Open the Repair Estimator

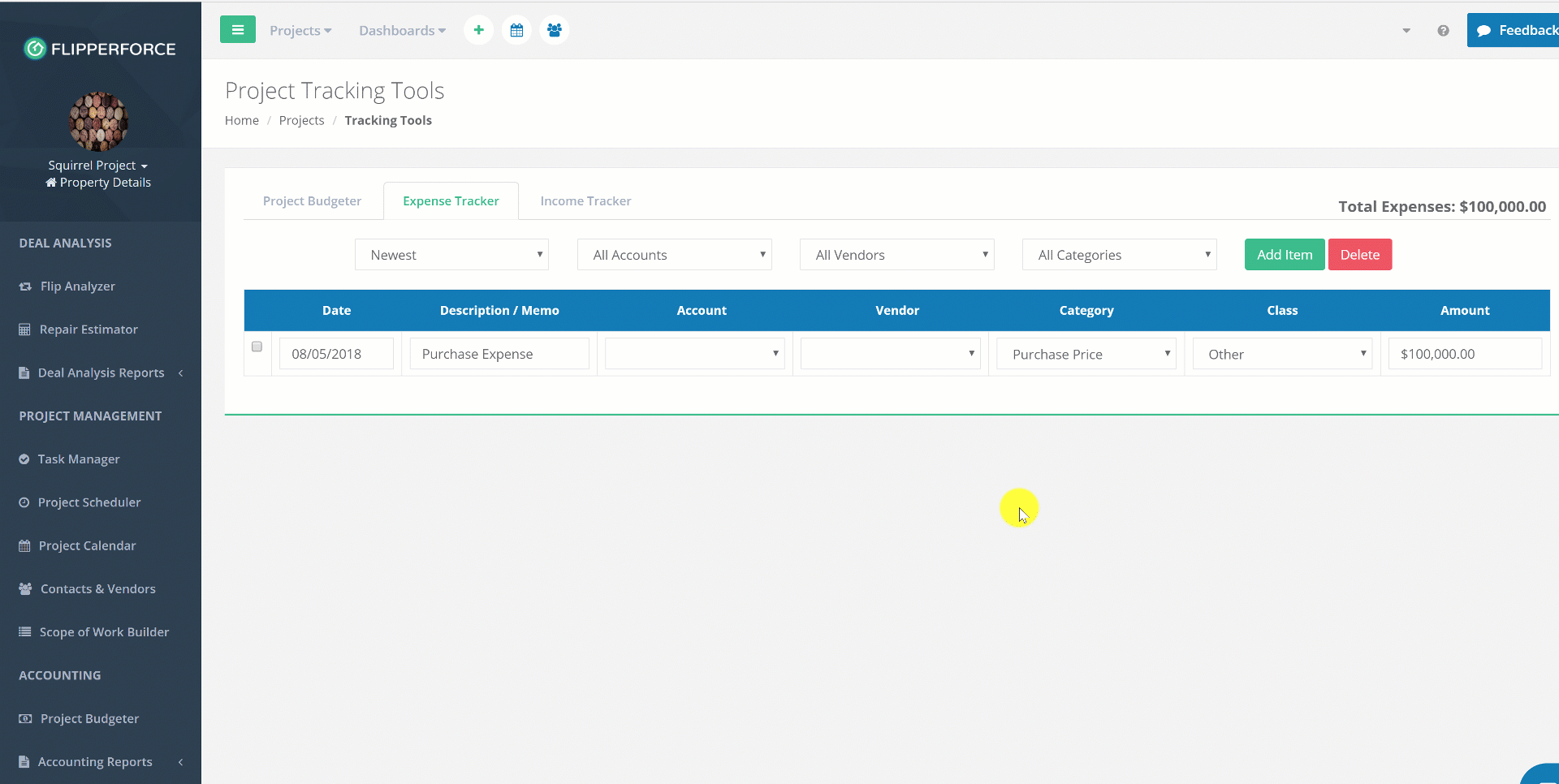87,329
